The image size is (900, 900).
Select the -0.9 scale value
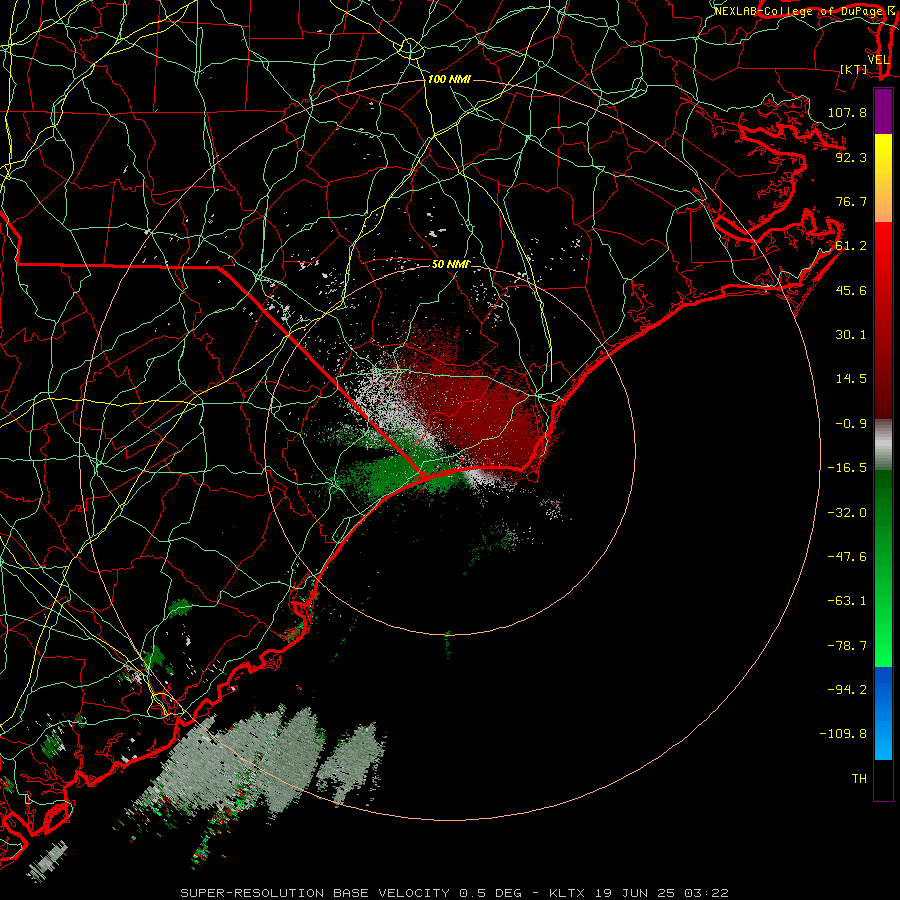(851, 424)
